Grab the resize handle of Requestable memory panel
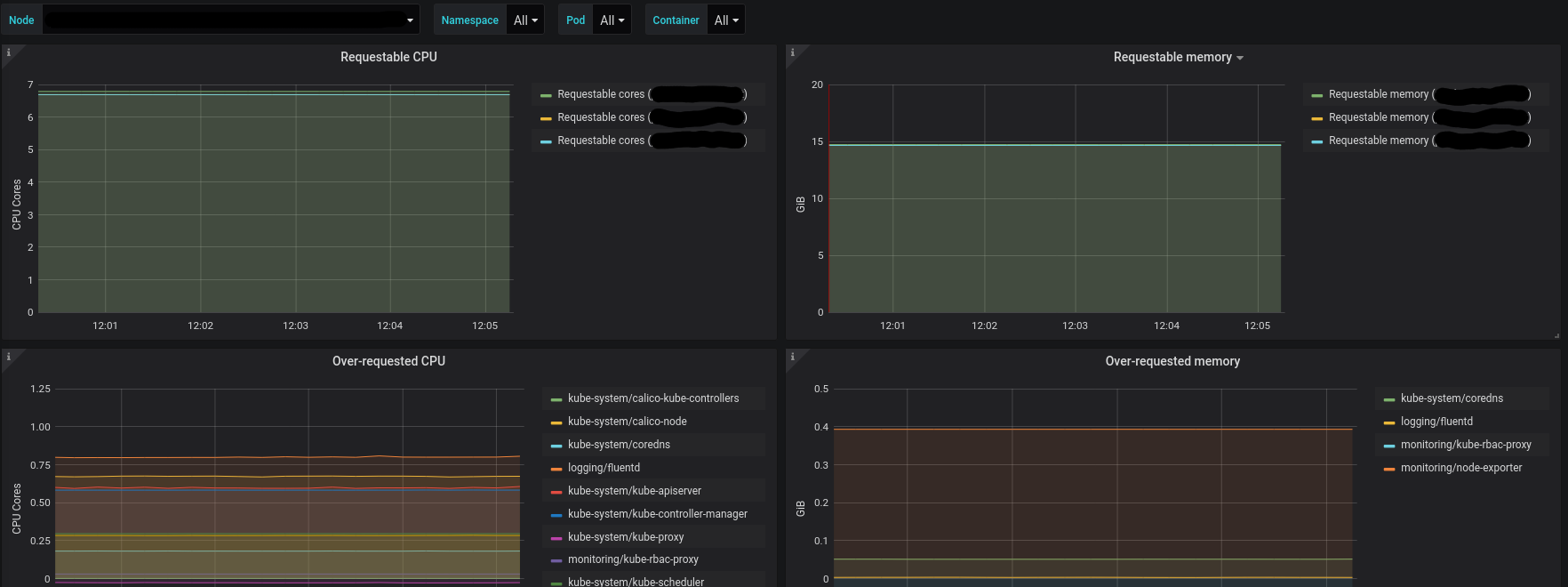This screenshot has height=587, width=1568. 1556,335
